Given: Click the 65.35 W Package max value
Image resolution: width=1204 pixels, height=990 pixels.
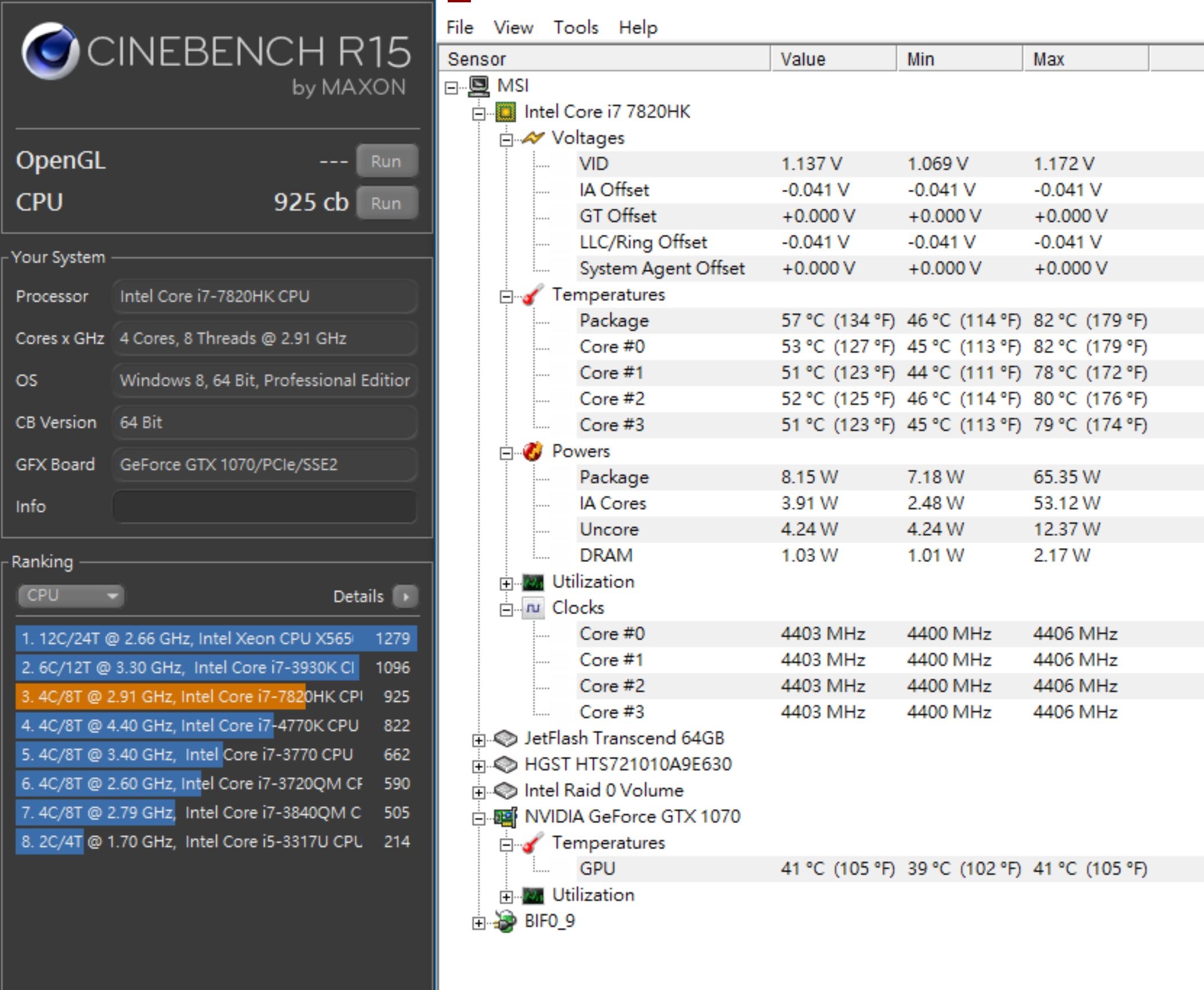Looking at the screenshot, I should (x=1067, y=477).
